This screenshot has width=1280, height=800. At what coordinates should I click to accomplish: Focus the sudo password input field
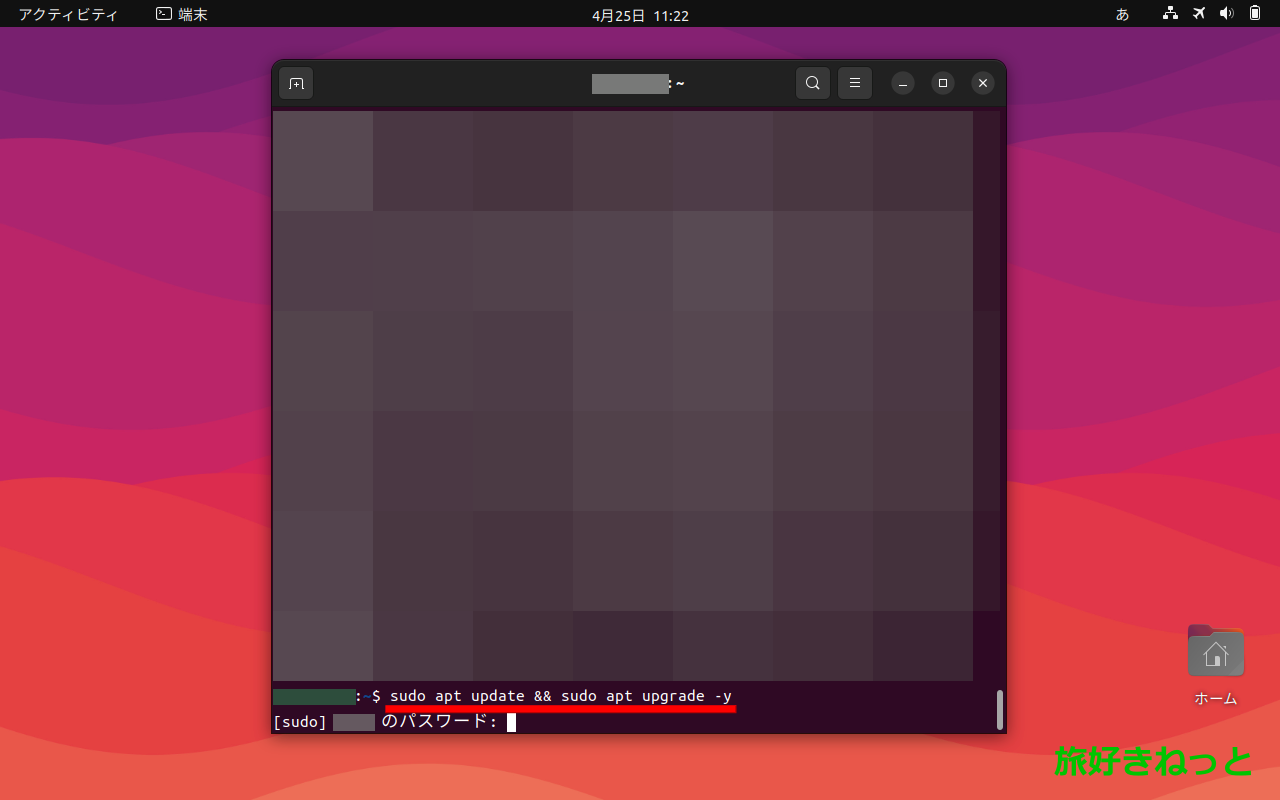(x=512, y=722)
